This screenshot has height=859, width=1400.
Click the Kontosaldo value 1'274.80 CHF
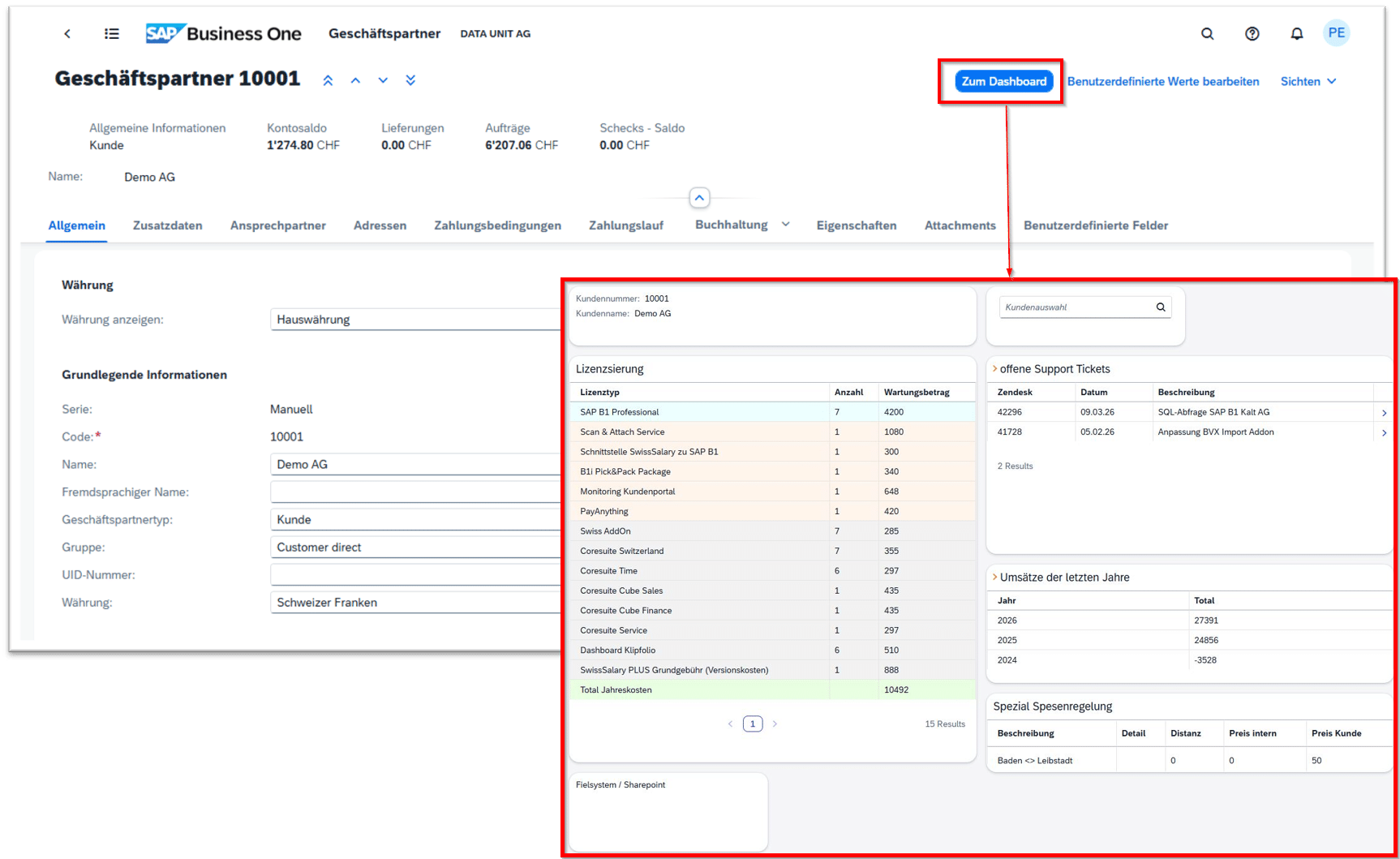(303, 145)
